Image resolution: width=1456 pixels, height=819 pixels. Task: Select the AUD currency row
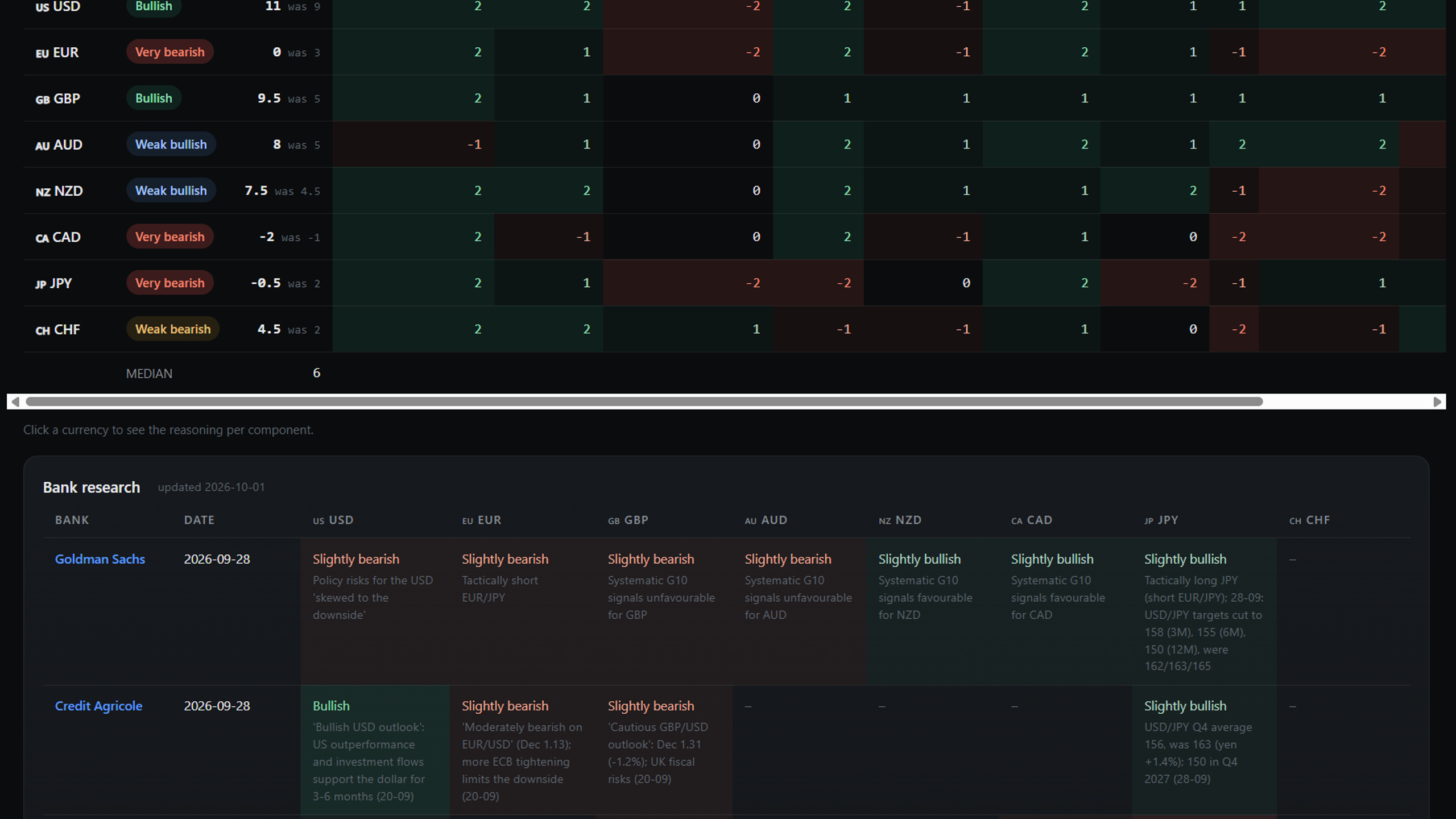734,144
